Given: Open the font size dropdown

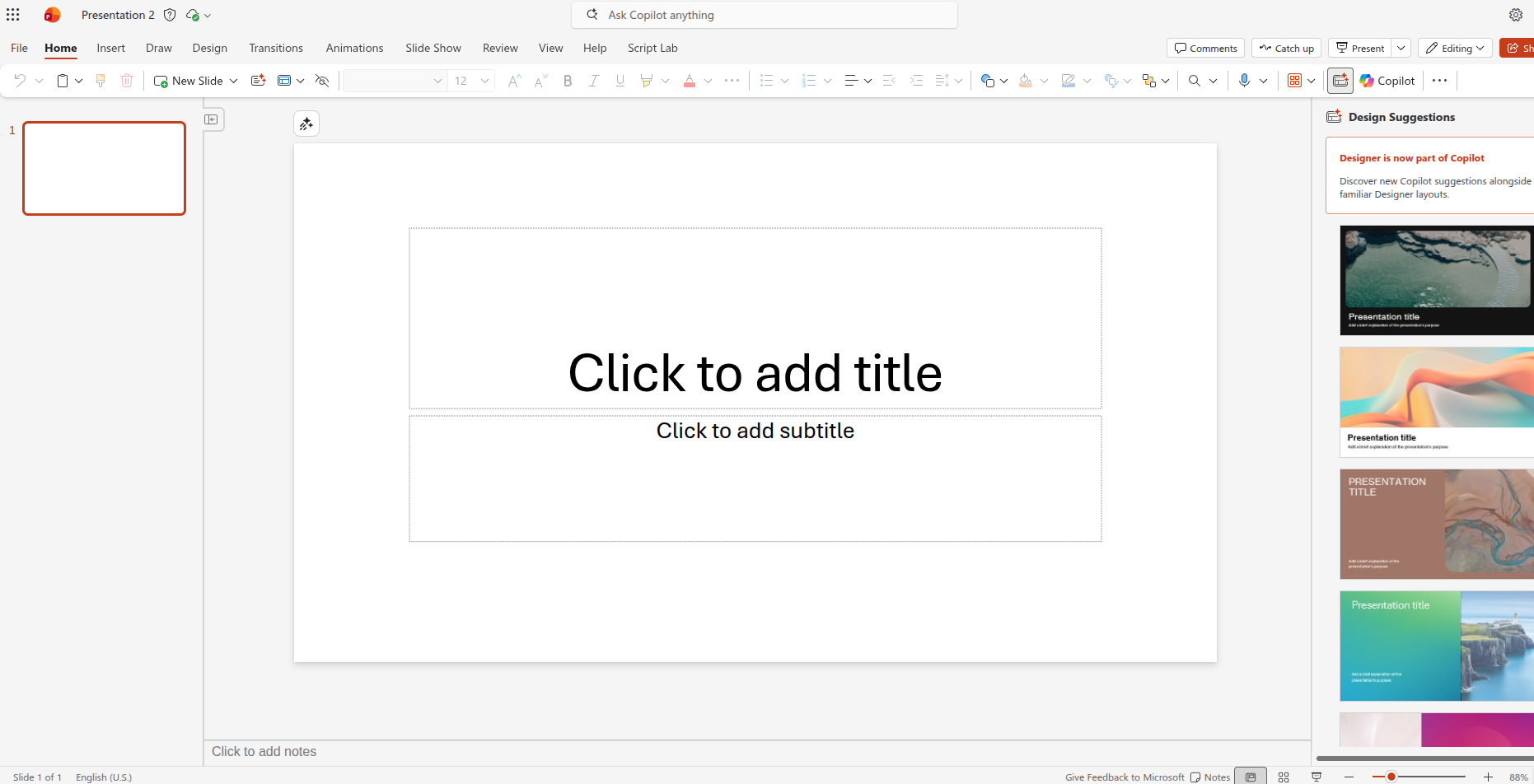Looking at the screenshot, I should point(484,81).
